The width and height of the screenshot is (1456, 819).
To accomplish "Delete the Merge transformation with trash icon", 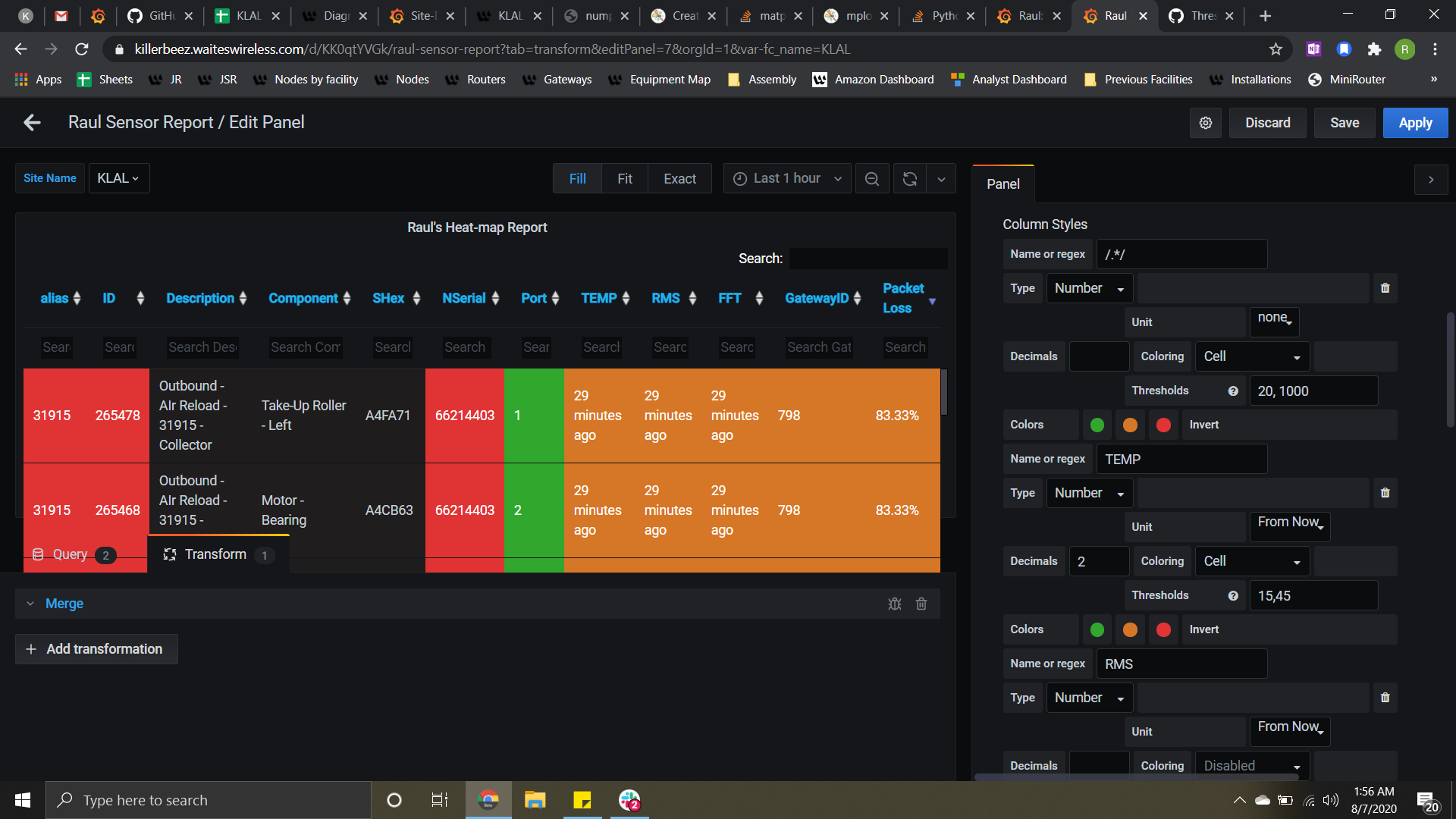I will pyautogui.click(x=921, y=603).
